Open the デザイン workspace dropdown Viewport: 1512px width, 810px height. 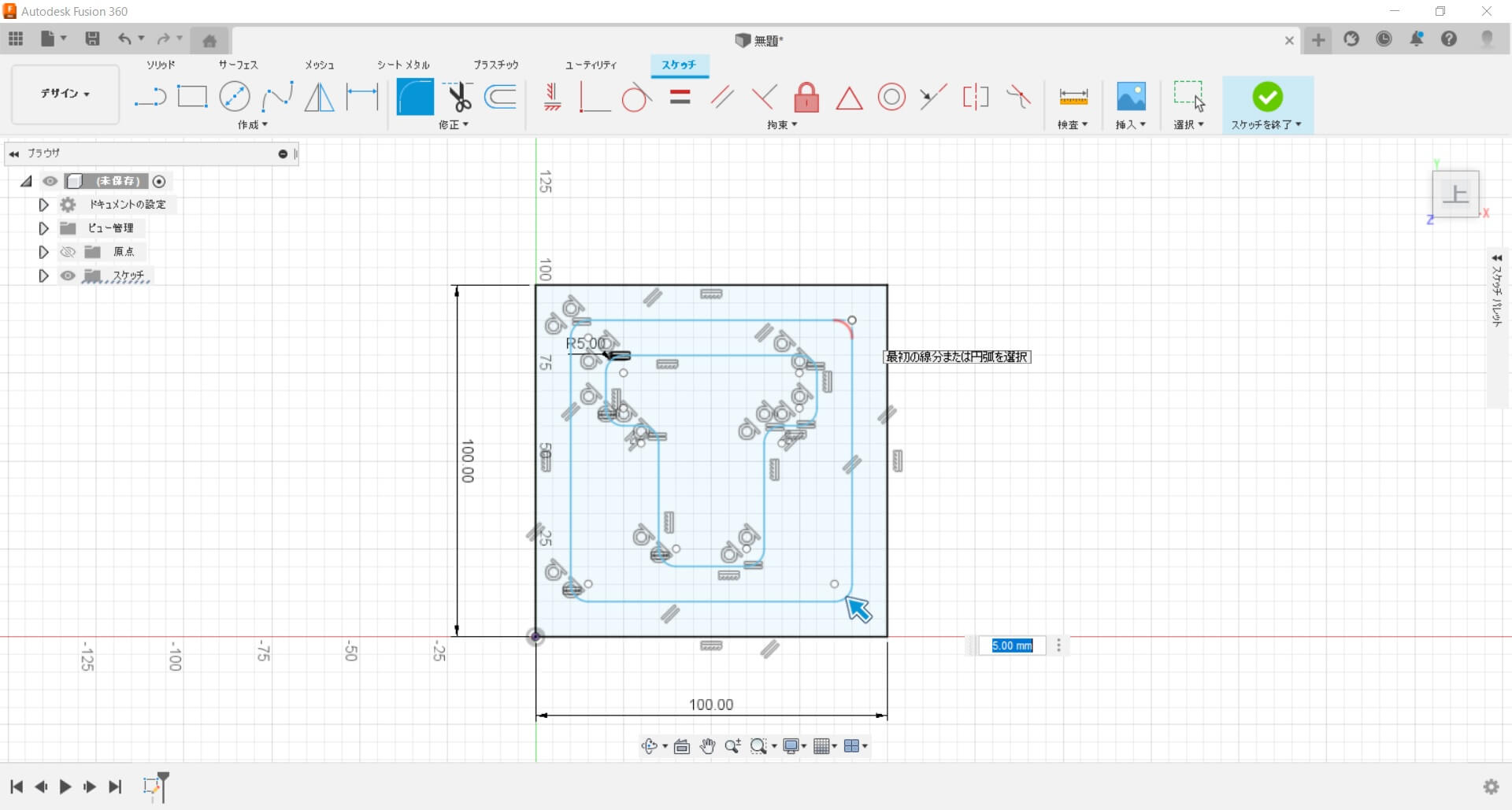[x=65, y=94]
